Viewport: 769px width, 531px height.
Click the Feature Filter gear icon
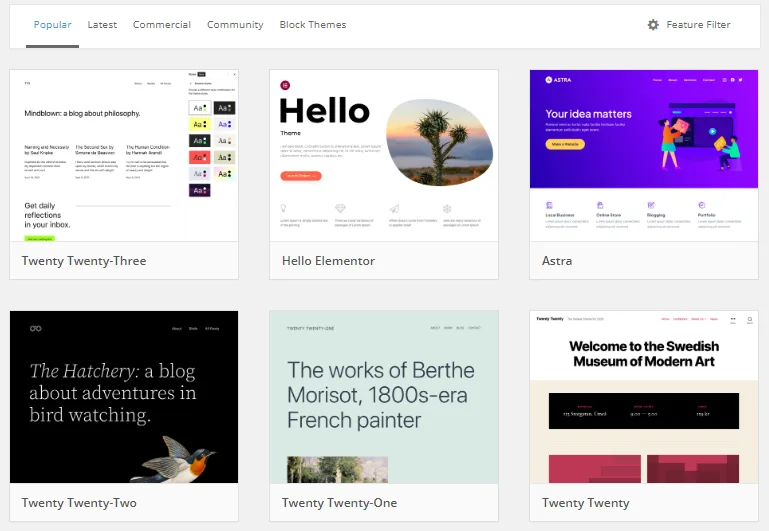653,25
